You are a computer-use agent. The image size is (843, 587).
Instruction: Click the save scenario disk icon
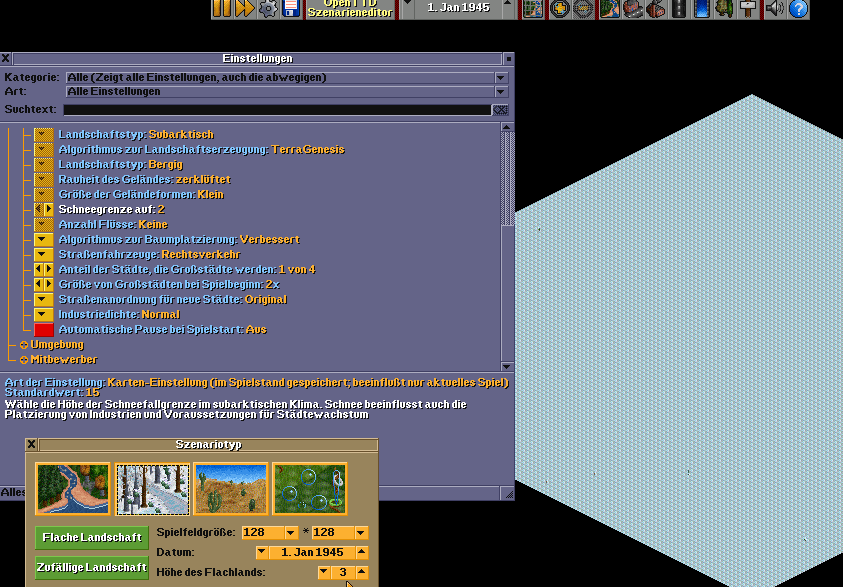pos(291,9)
